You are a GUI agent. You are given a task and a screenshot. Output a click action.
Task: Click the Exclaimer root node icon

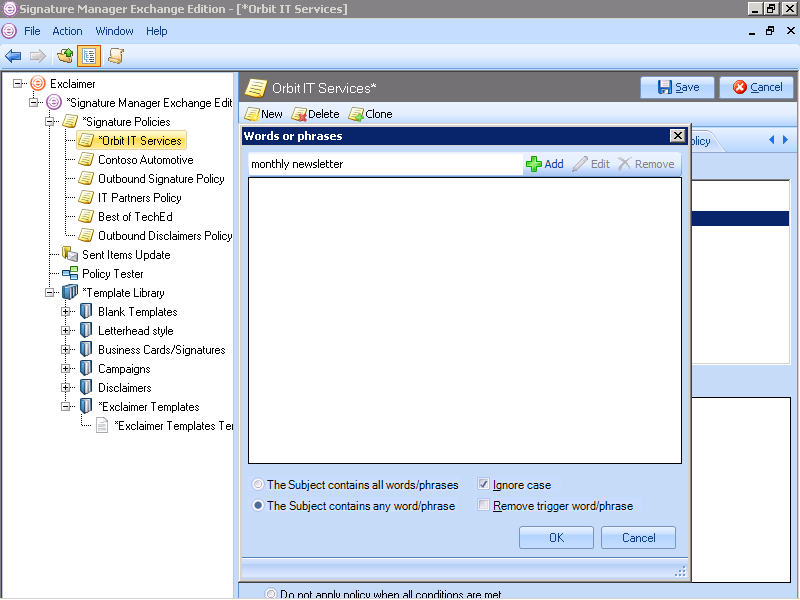click(x=38, y=84)
